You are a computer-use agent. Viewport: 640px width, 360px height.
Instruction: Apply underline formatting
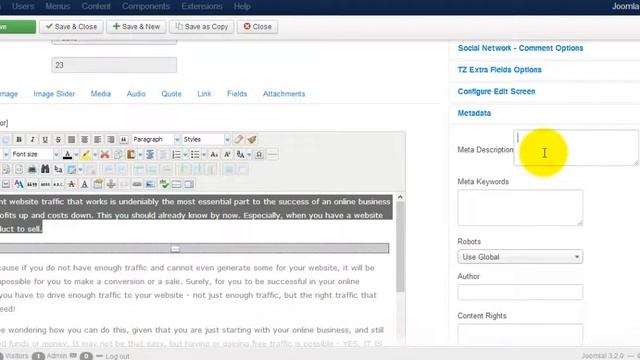pos(45,140)
